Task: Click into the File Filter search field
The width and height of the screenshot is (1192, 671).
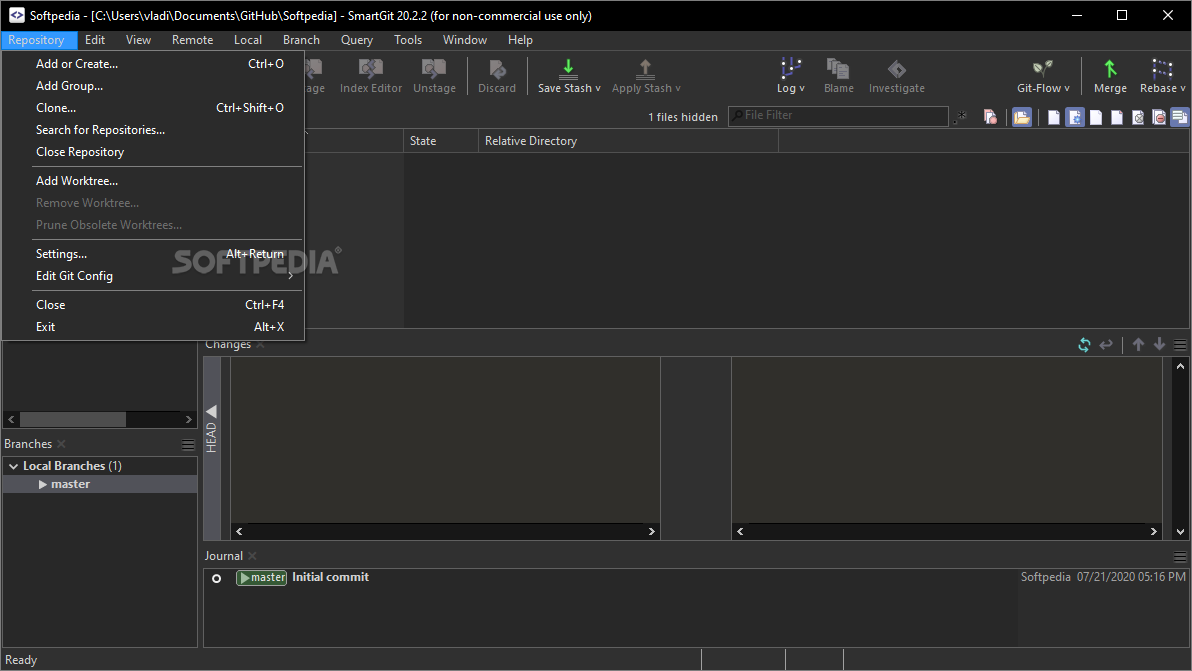Action: point(839,116)
